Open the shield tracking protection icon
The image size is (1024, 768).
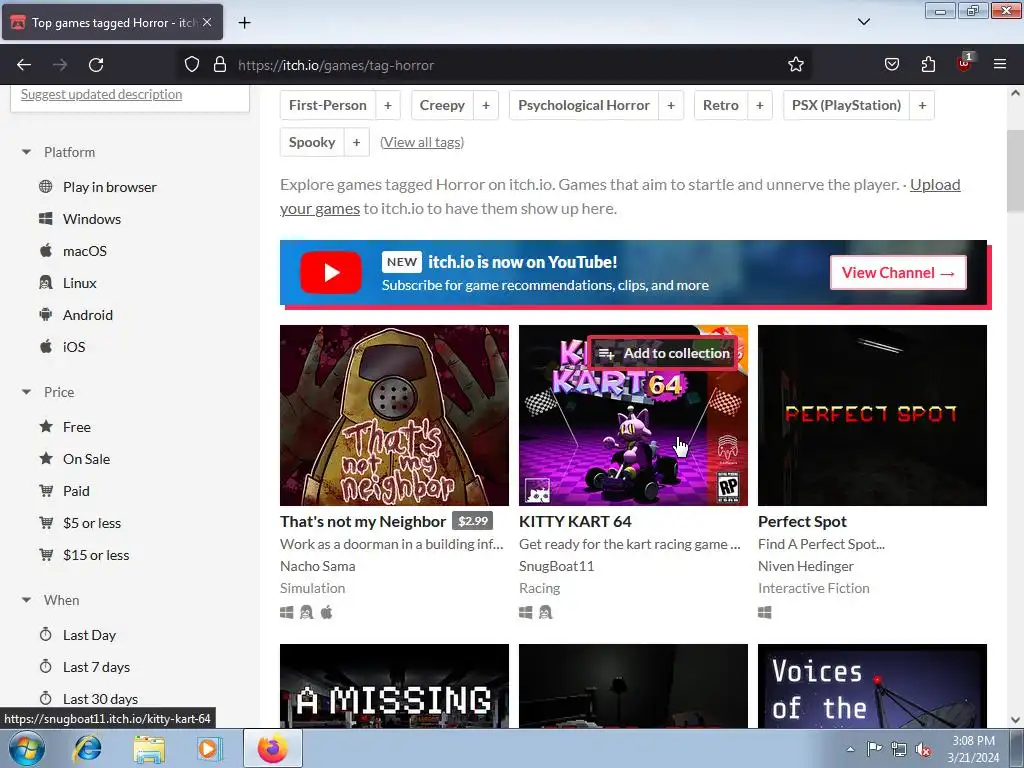tap(191, 65)
